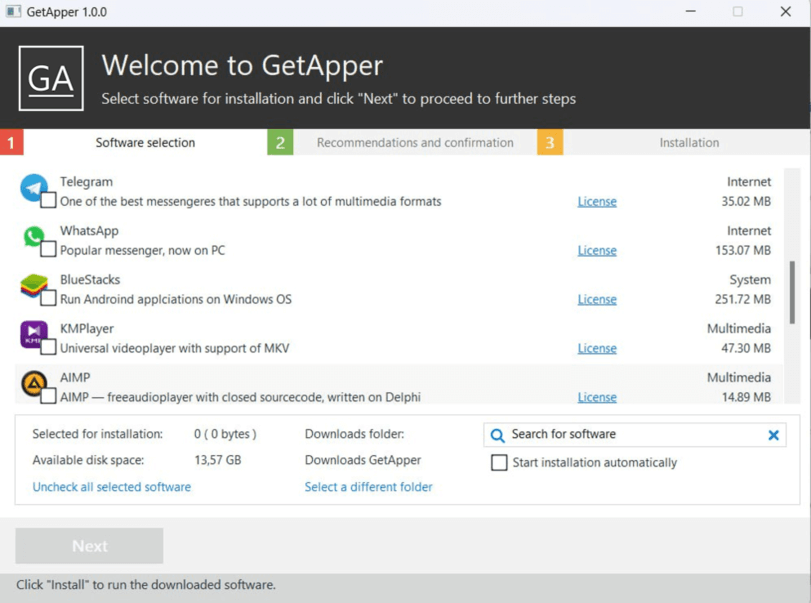The width and height of the screenshot is (811, 603).
Task: Click WhatsApp's 153.07 MB size
Action: point(743,250)
